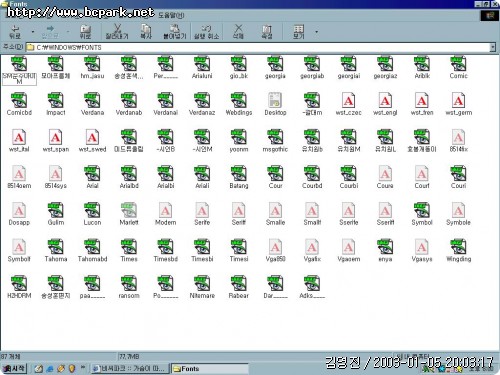Image resolution: width=500 pixels, height=375 pixels.
Task: Select the Modern font file
Action: click(x=166, y=214)
